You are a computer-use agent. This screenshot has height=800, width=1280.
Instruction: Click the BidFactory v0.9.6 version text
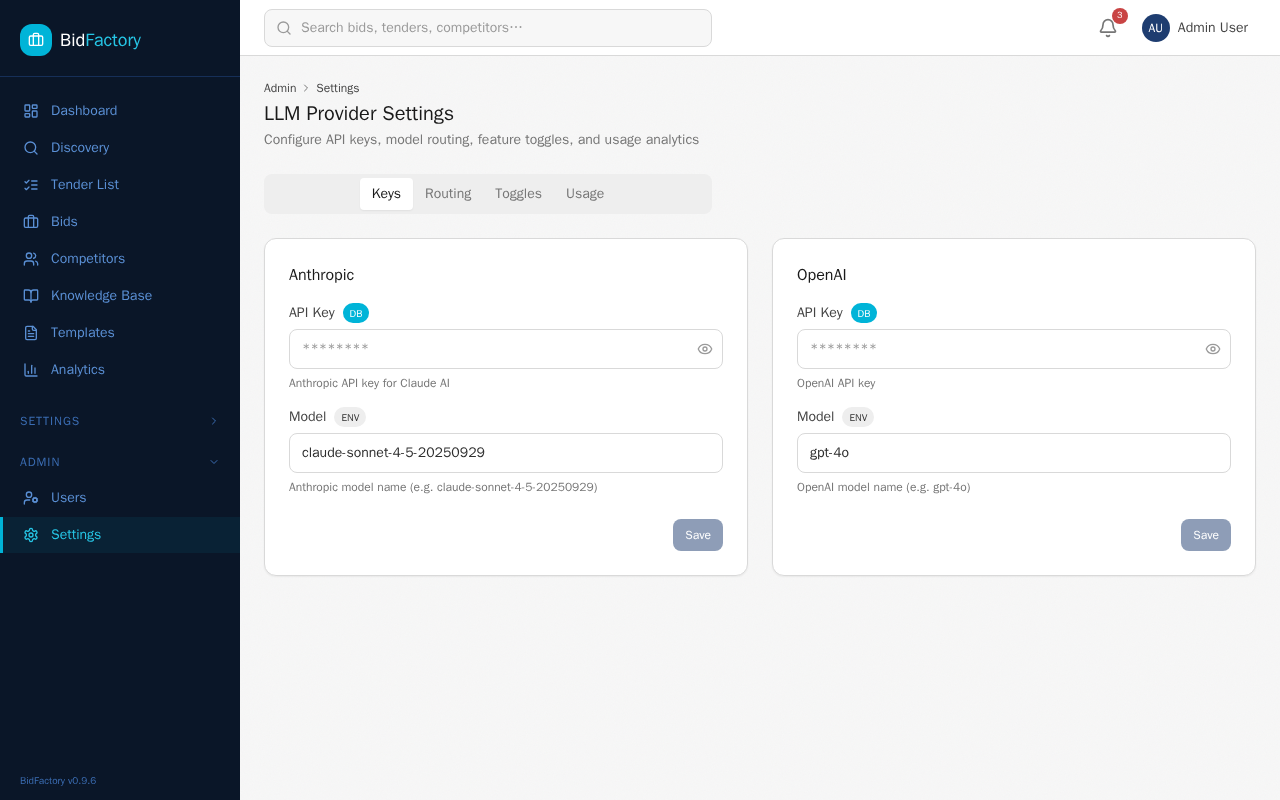point(58,781)
